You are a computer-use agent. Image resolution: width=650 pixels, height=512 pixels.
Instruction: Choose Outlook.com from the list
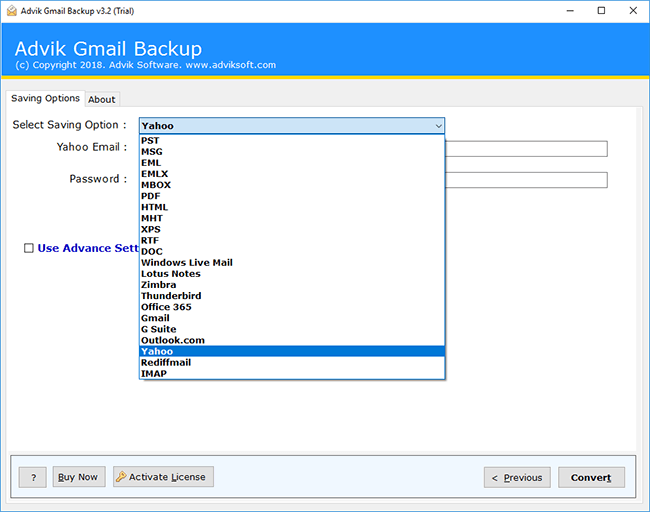pyautogui.click(x=292, y=340)
